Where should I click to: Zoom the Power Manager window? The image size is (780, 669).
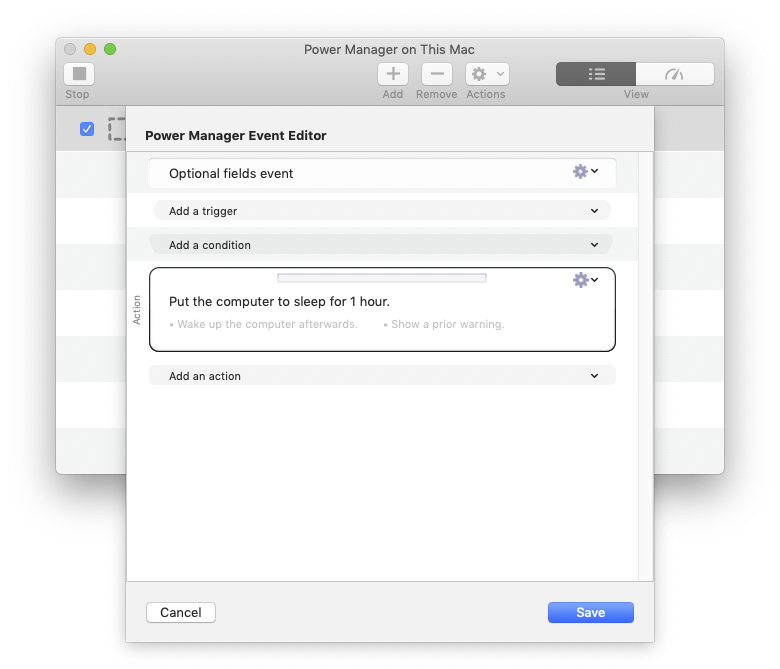(x=110, y=49)
